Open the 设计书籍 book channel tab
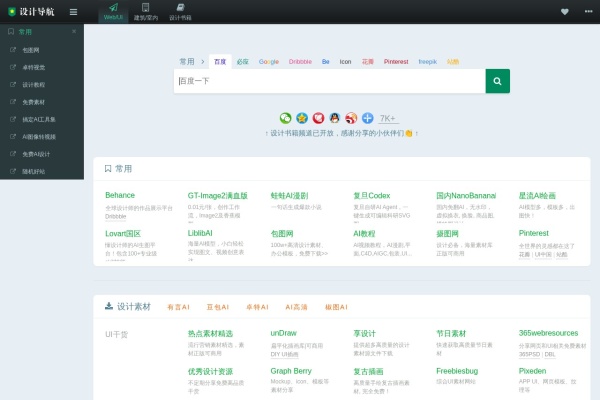The image size is (600, 400). click(x=180, y=12)
